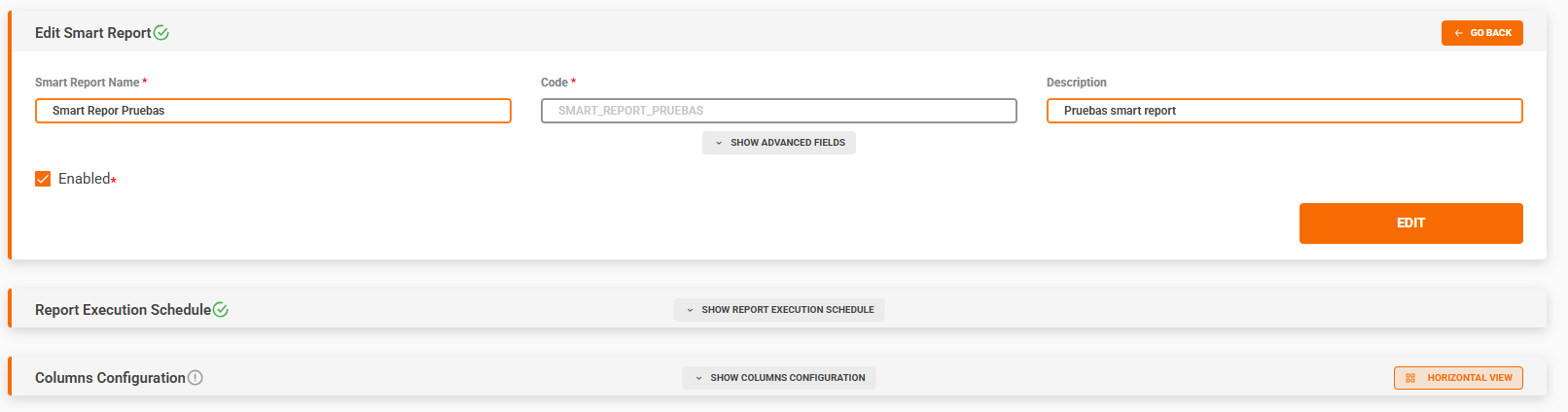Focus the Smart Report Name field
The height and width of the screenshot is (412, 1568).
tap(273, 111)
